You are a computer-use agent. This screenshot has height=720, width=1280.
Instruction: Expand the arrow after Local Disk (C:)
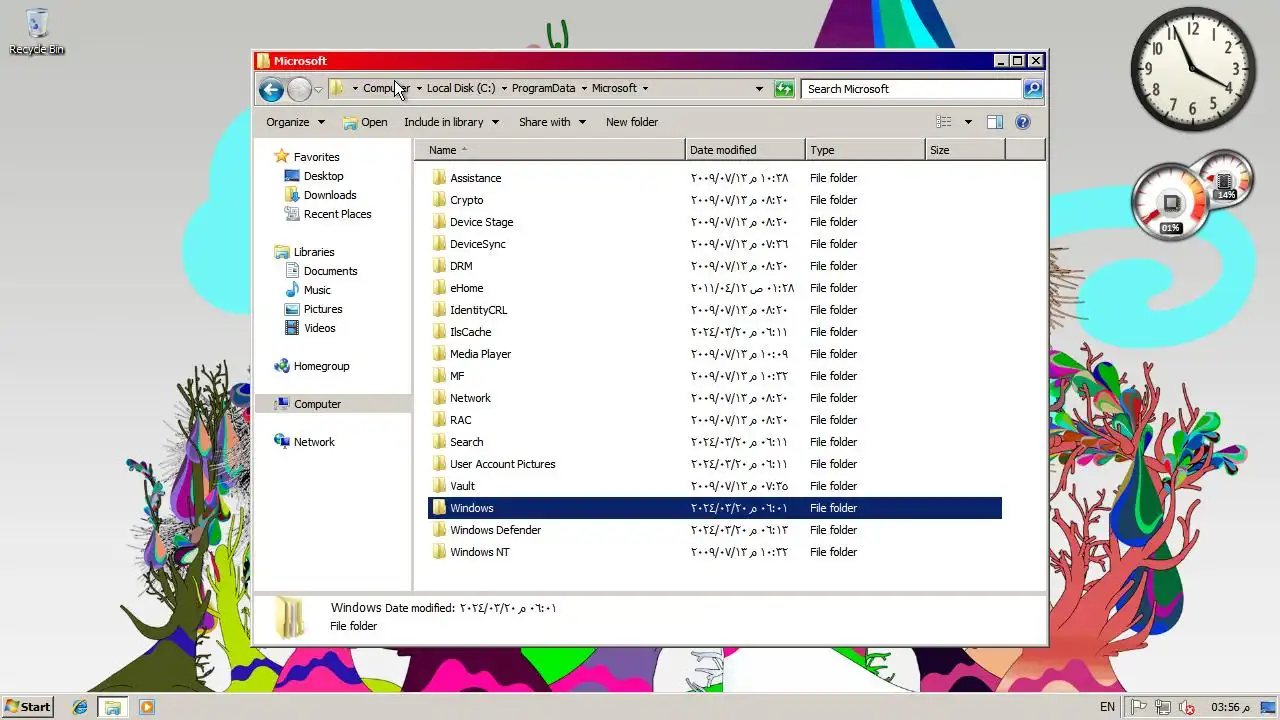tap(504, 88)
